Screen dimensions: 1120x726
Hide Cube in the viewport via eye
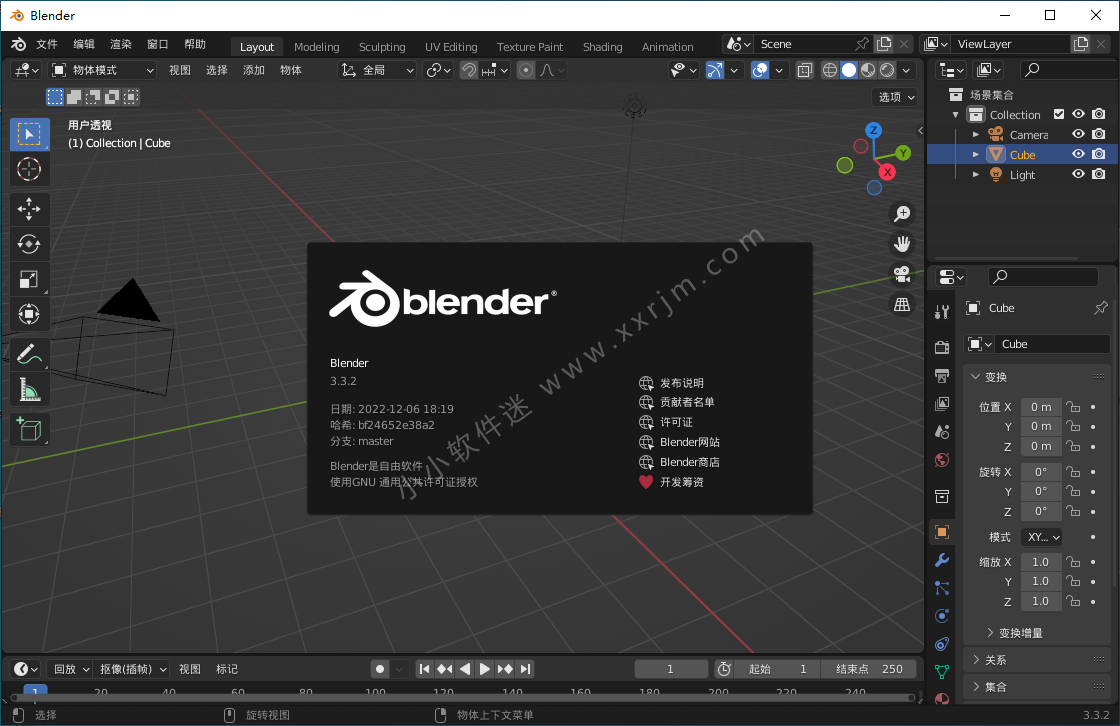coord(1079,154)
